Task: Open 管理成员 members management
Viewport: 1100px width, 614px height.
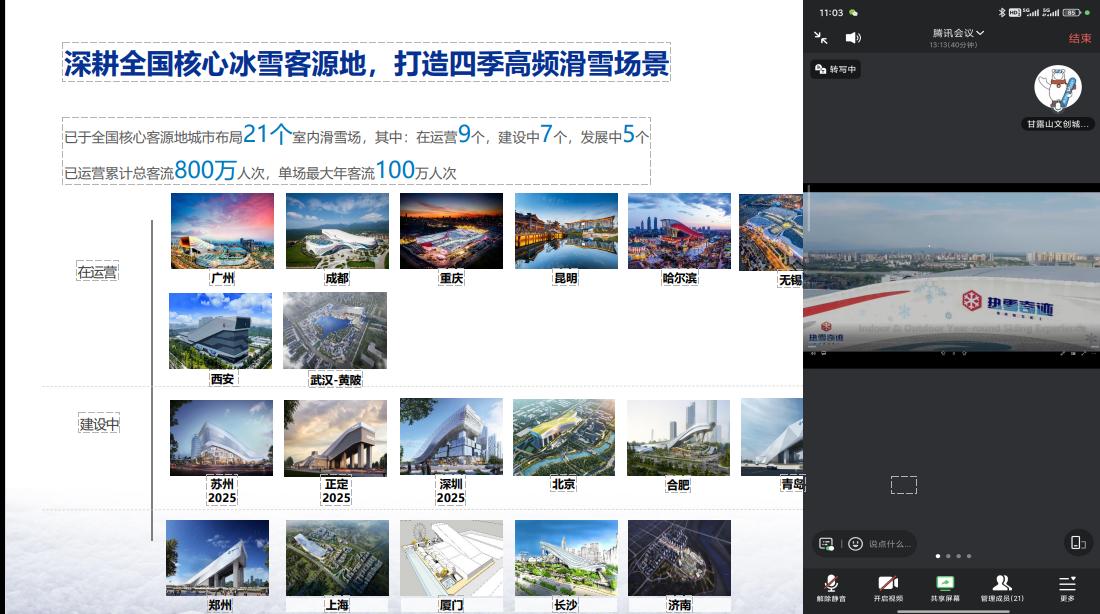Action: 1002,588
